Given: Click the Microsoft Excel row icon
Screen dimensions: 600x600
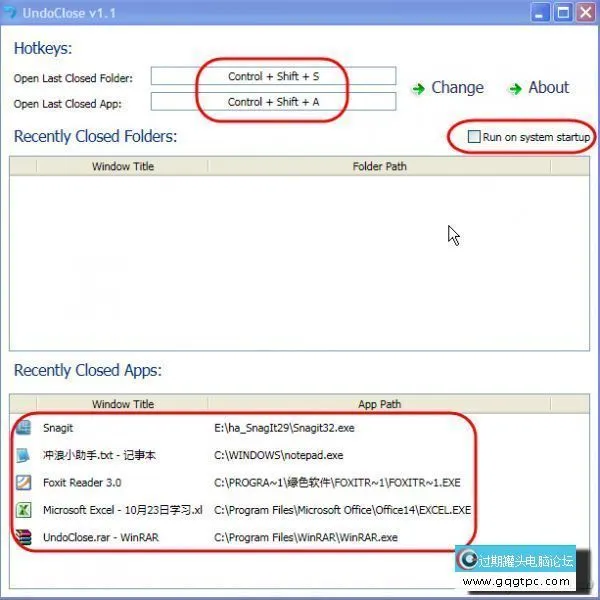Looking at the screenshot, I should coord(24,510).
